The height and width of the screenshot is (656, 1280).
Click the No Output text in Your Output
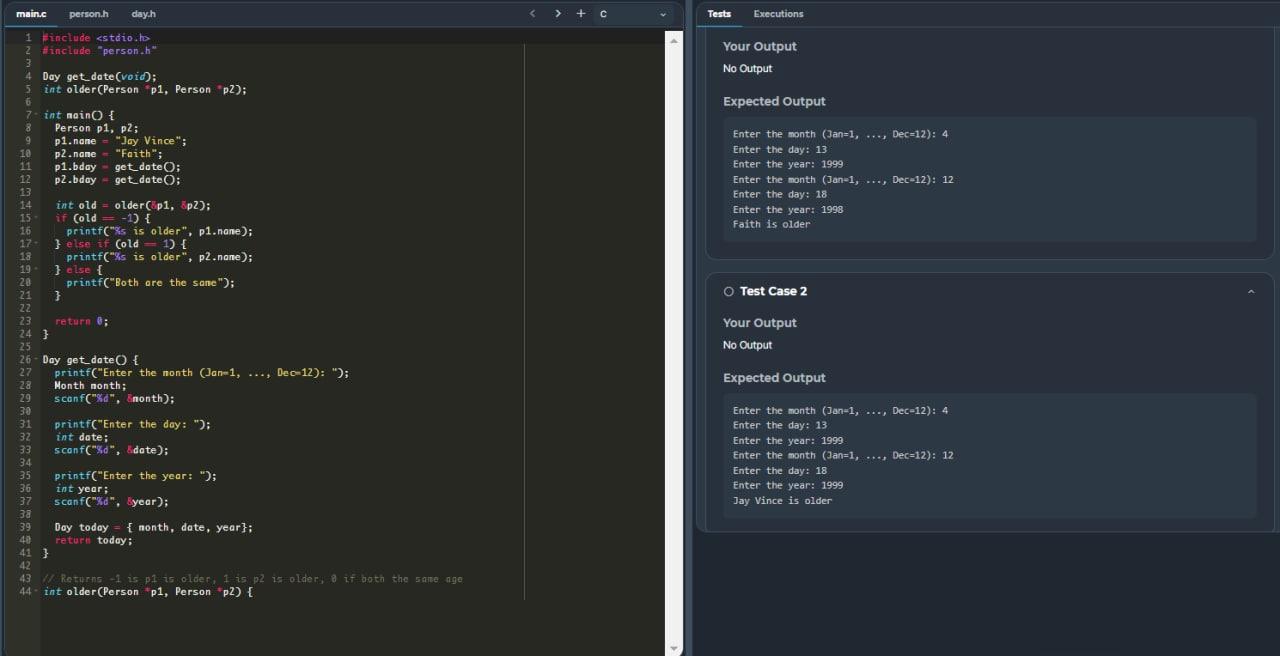747,68
